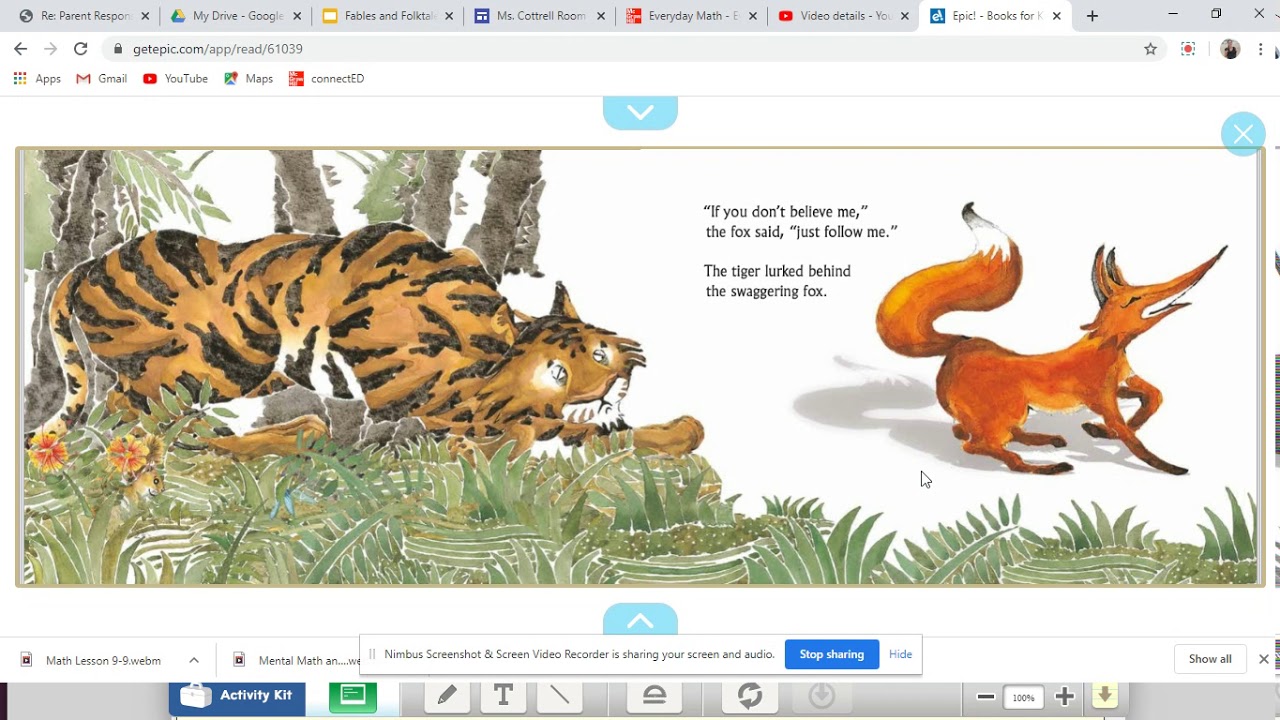This screenshot has height=720, width=1280.
Task: Select the pencil drawing tool
Action: click(x=447, y=696)
